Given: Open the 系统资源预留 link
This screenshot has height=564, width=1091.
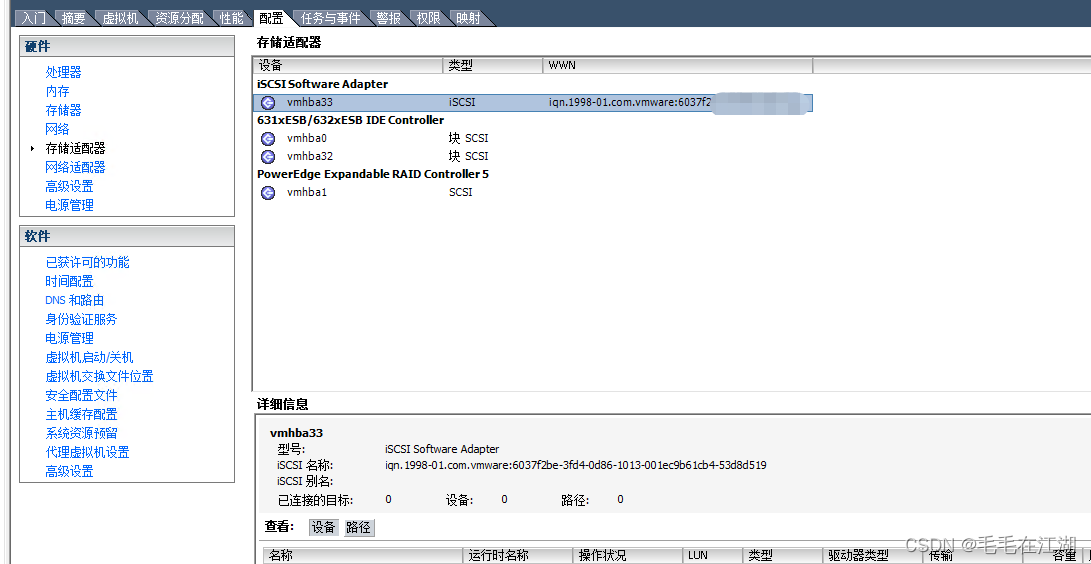Looking at the screenshot, I should [81, 433].
